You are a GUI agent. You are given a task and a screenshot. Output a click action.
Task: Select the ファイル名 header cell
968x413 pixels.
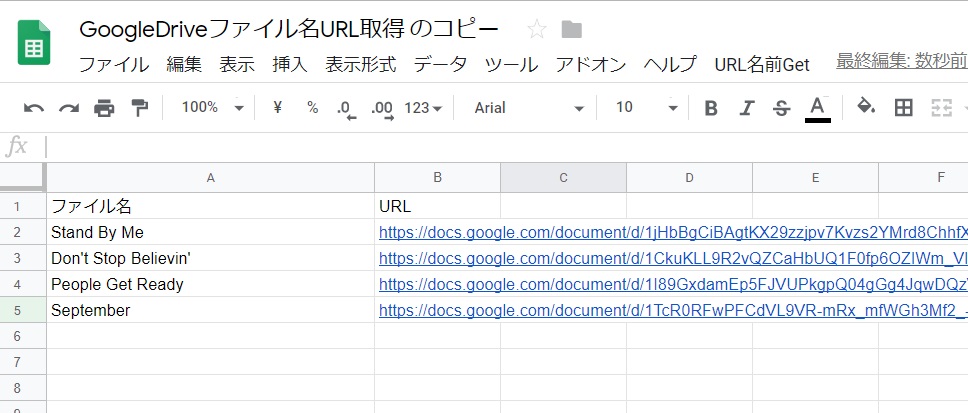pyautogui.click(x=211, y=206)
